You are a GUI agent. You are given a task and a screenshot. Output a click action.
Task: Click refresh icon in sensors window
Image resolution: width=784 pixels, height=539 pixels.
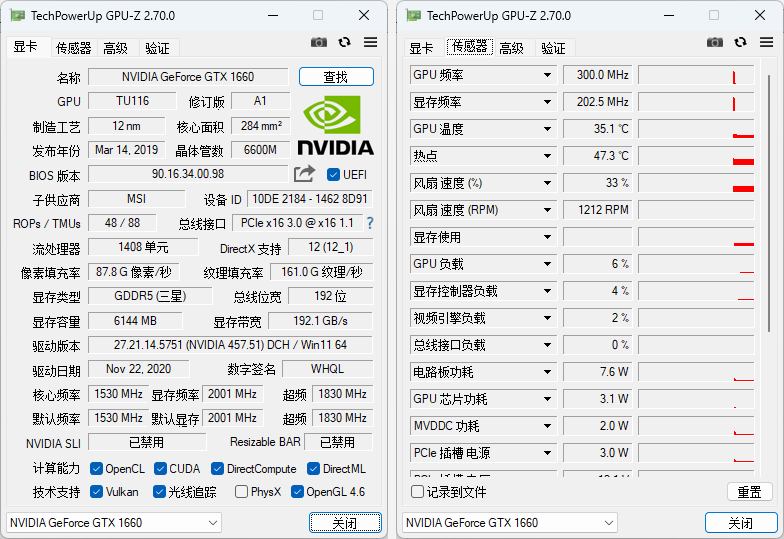click(x=740, y=42)
